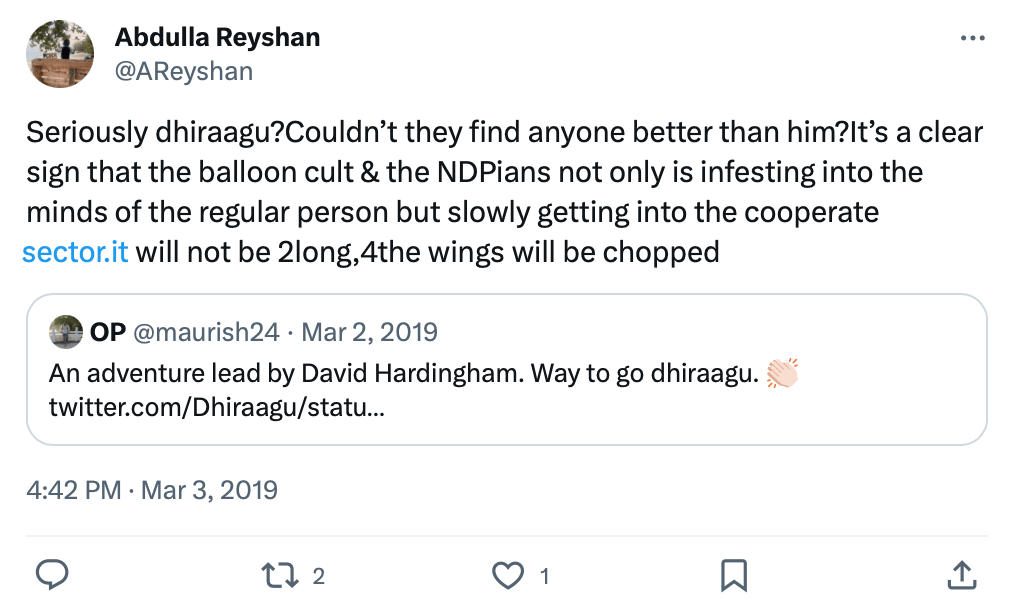Click the @AReyshan handle
1012x610 pixels.
point(184,70)
